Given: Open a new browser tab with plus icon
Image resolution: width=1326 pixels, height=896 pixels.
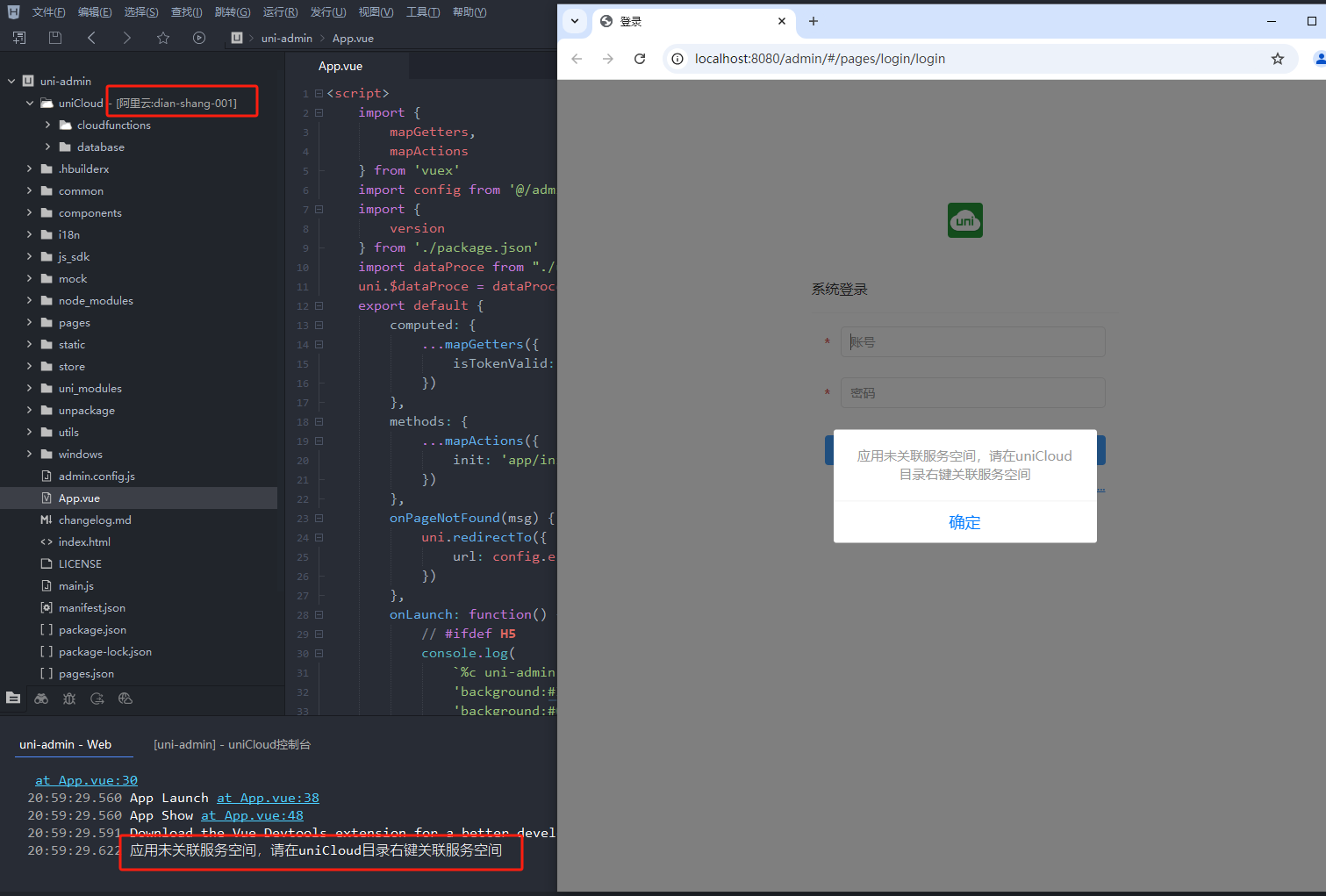Looking at the screenshot, I should (x=814, y=21).
